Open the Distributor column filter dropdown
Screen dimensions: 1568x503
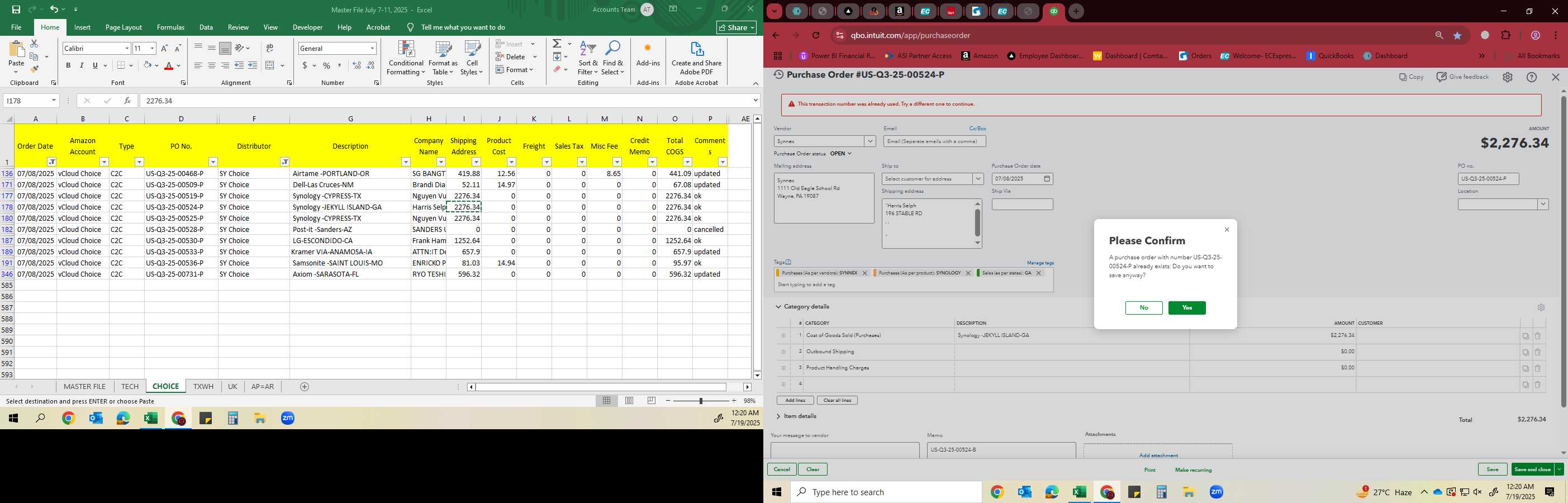pyautogui.click(x=284, y=162)
